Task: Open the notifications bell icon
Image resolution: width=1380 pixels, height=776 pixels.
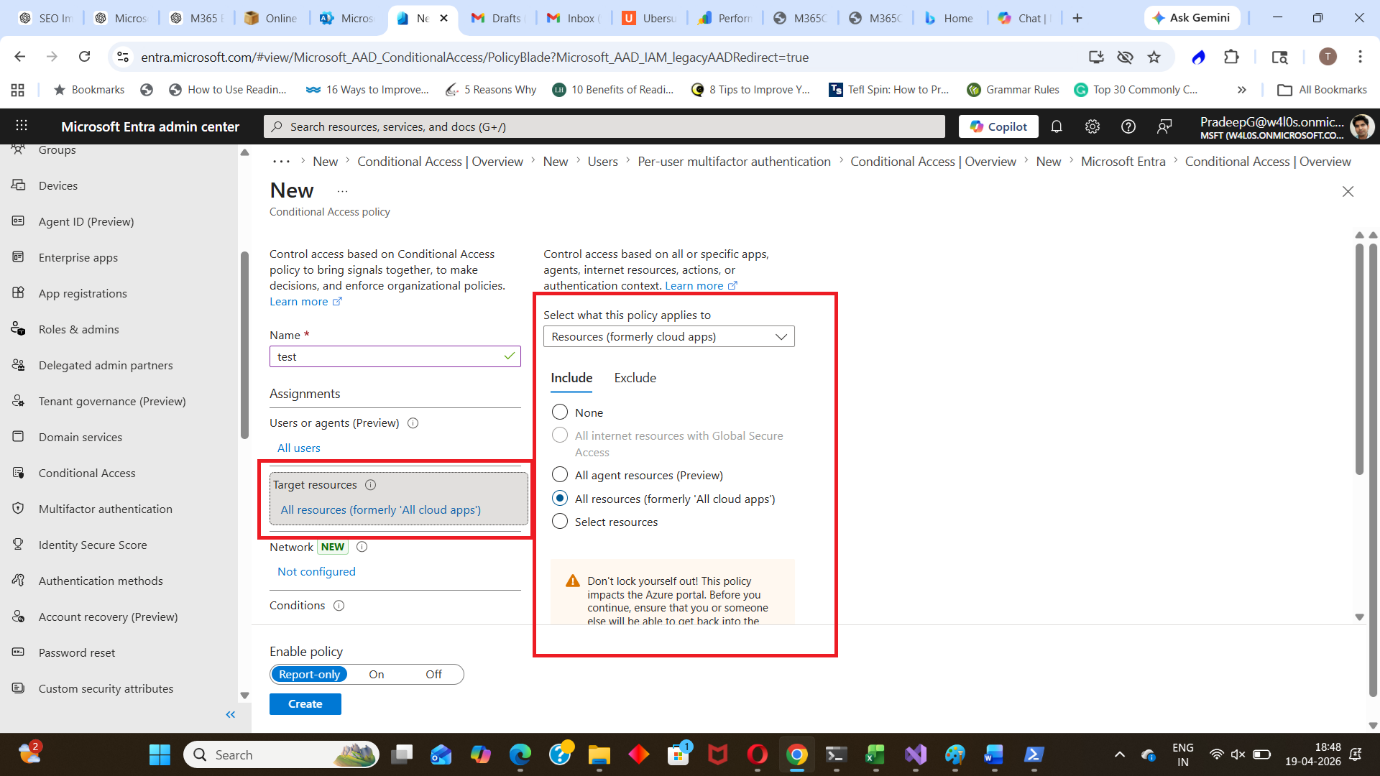Action: 1056,127
